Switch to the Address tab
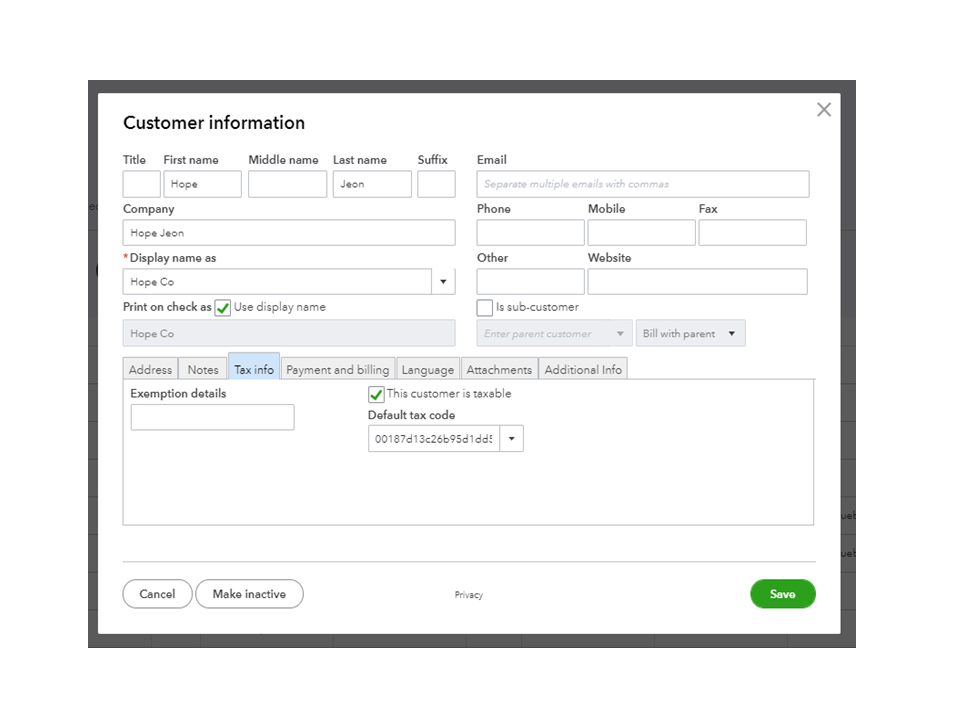960x720 pixels. pyautogui.click(x=150, y=369)
